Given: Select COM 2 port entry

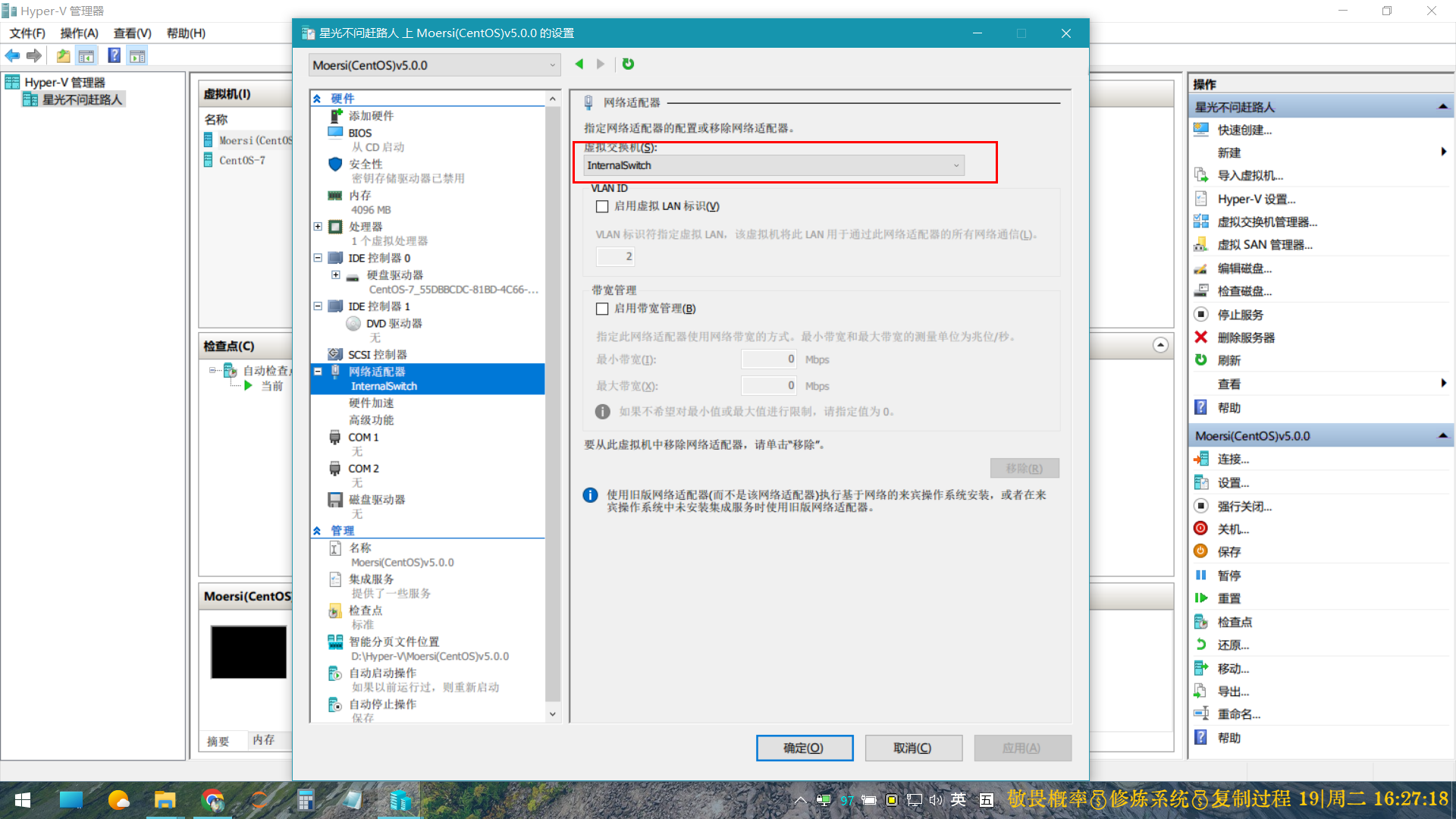Looking at the screenshot, I should click(x=362, y=468).
